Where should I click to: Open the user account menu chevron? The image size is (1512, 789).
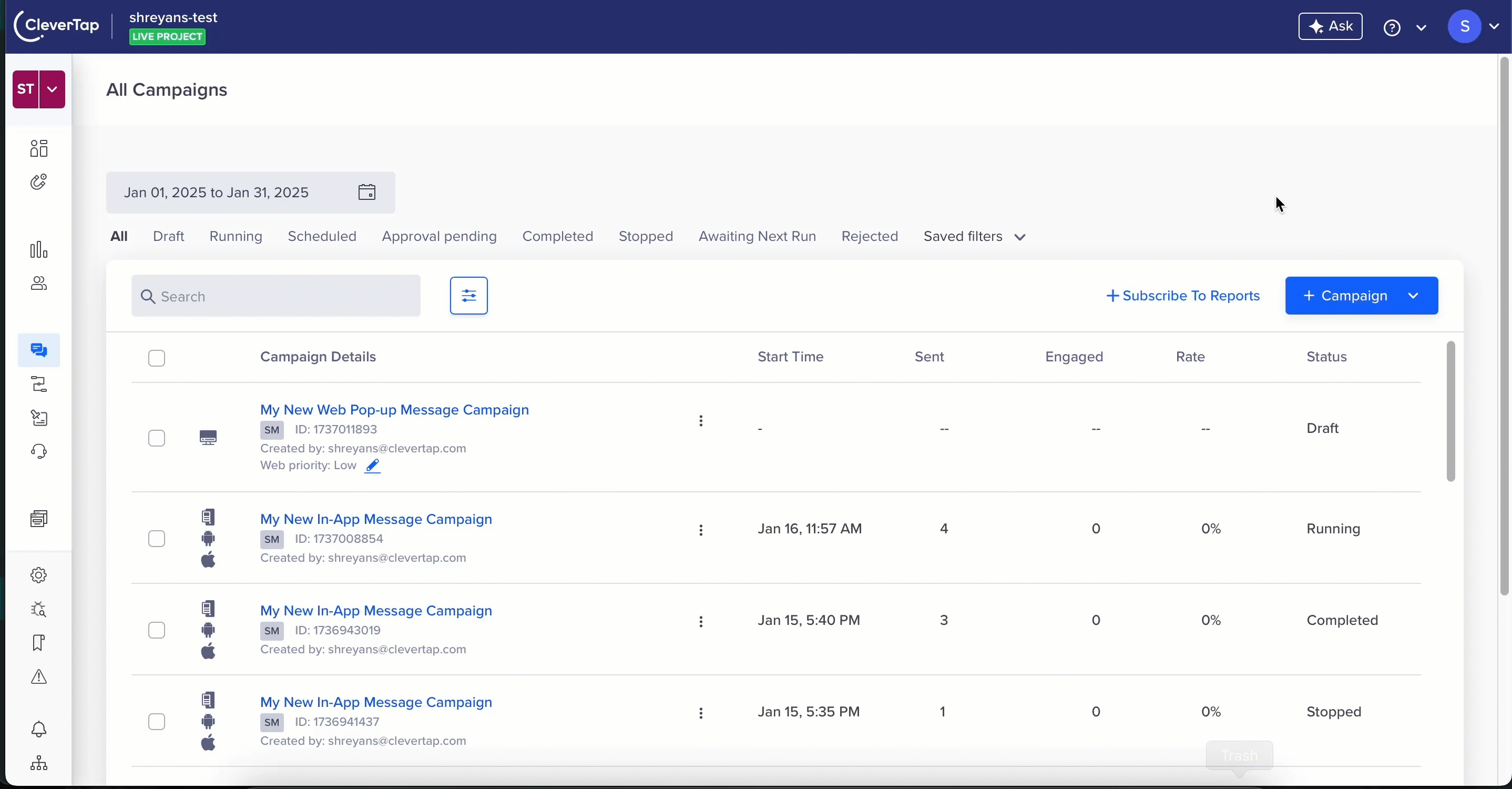tap(1494, 26)
